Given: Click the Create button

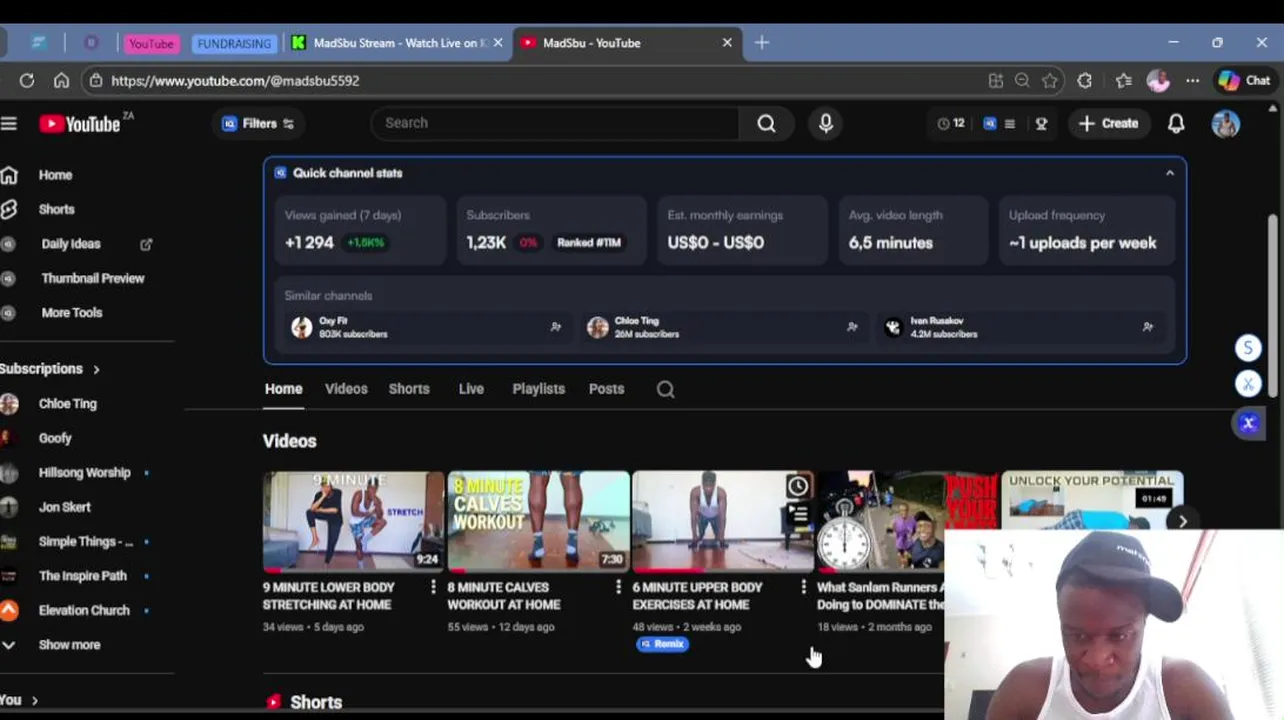Looking at the screenshot, I should (x=1108, y=123).
